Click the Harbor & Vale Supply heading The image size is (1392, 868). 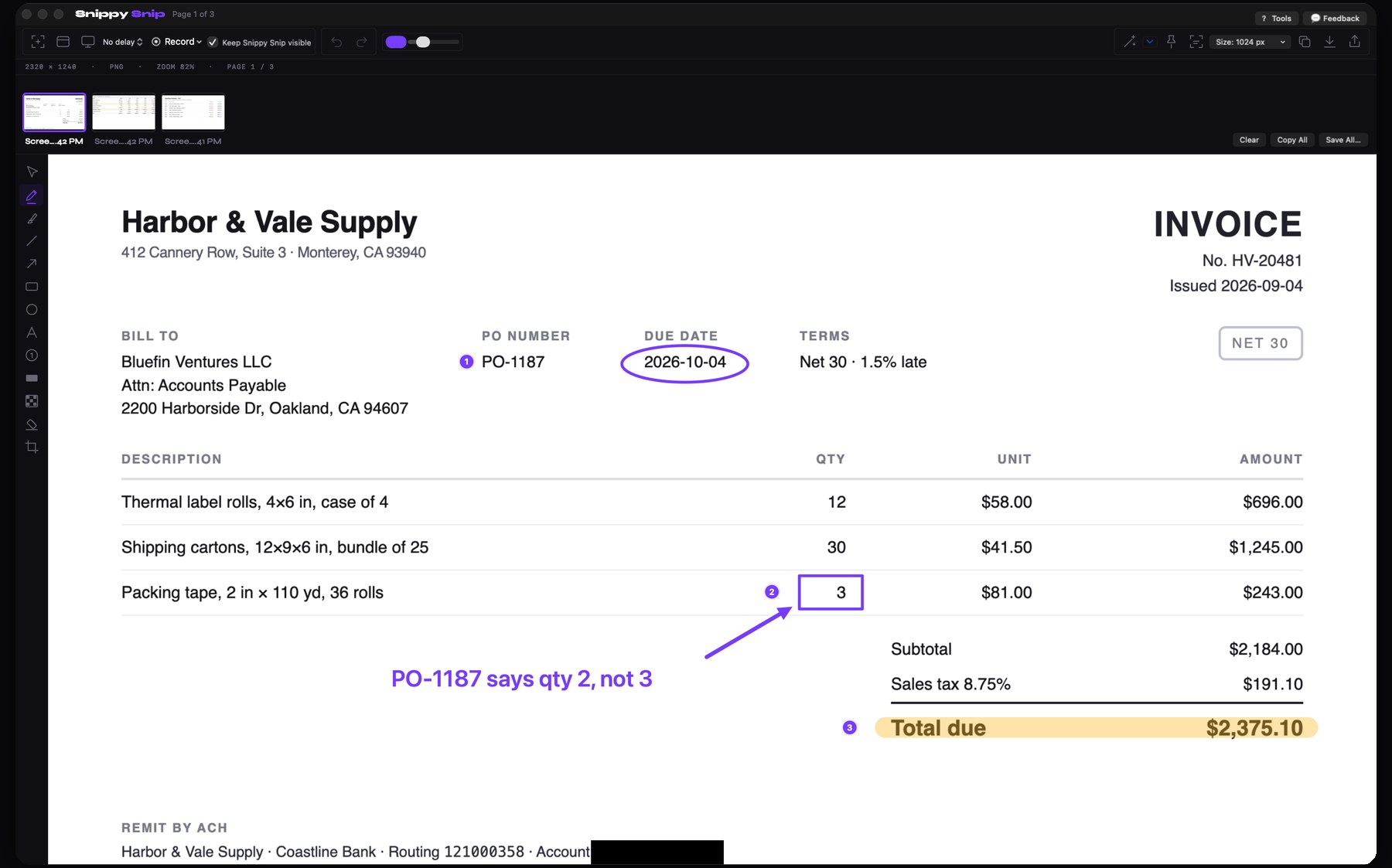[269, 223]
